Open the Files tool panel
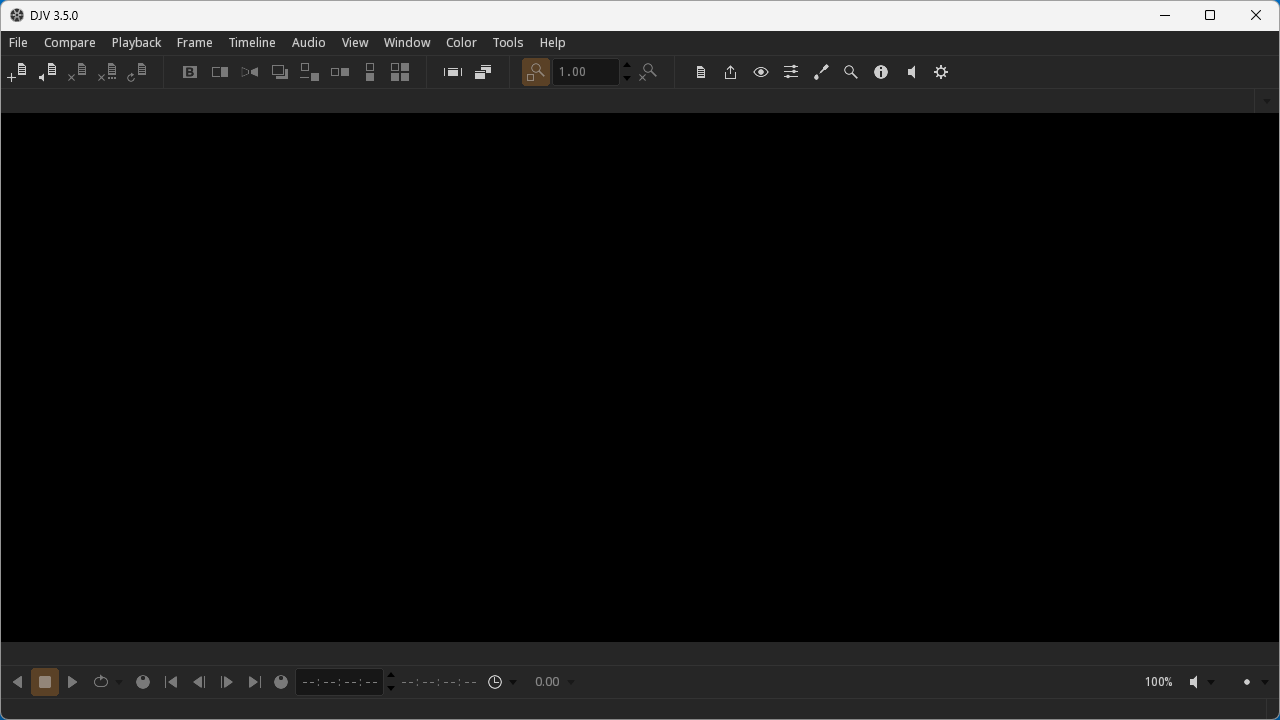The image size is (1280, 720). click(701, 72)
